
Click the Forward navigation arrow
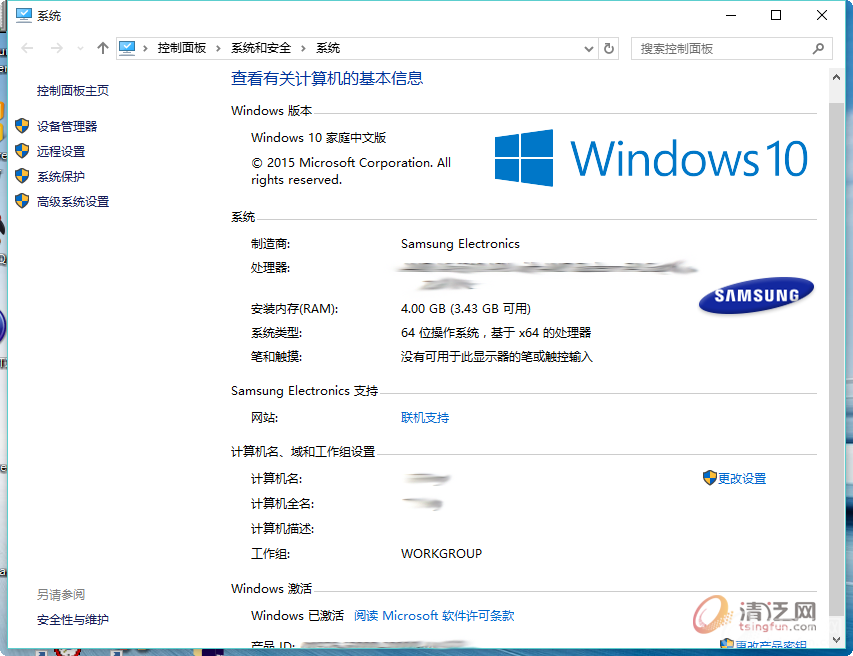57,48
